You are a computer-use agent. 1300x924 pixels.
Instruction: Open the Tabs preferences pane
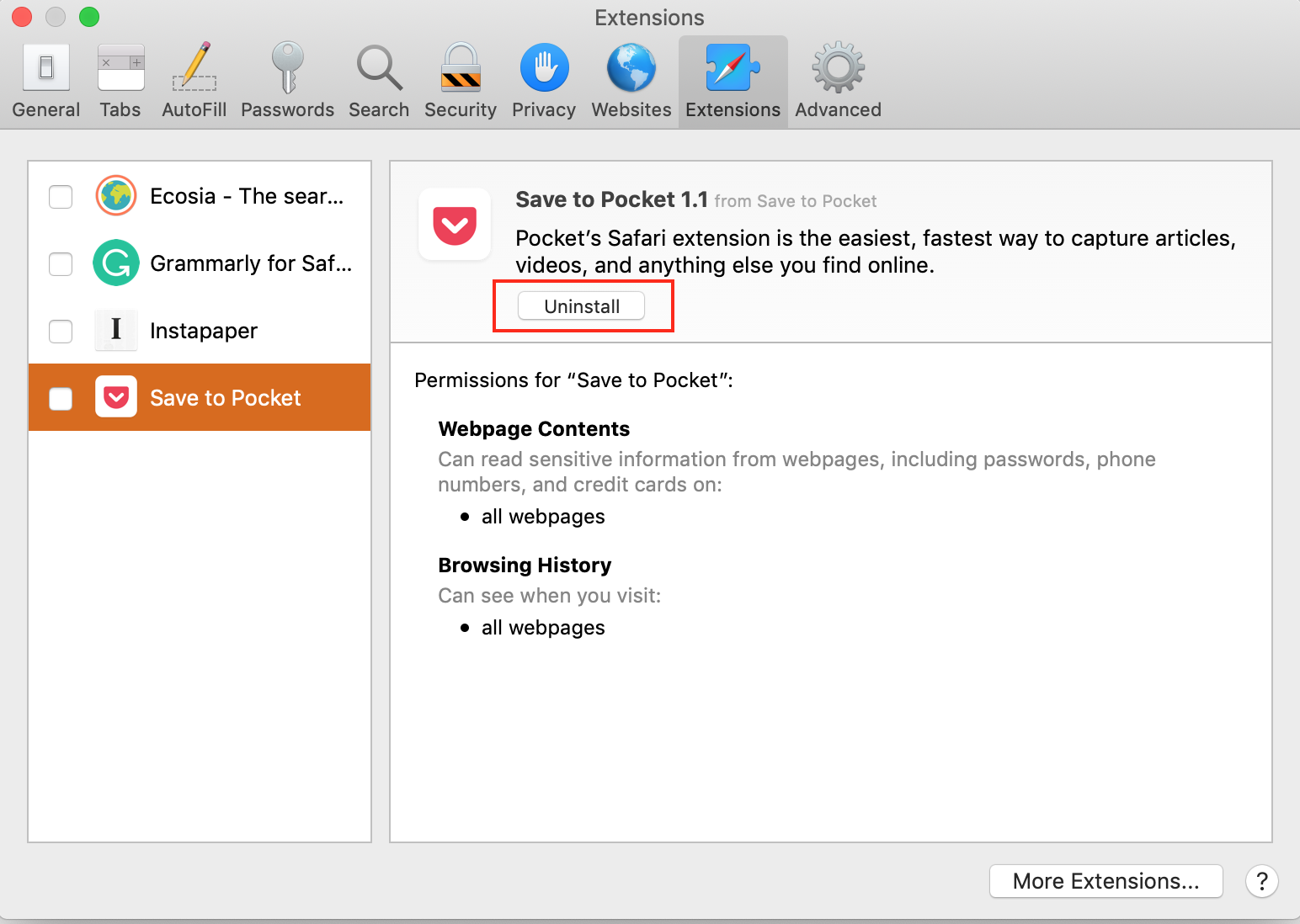(120, 82)
